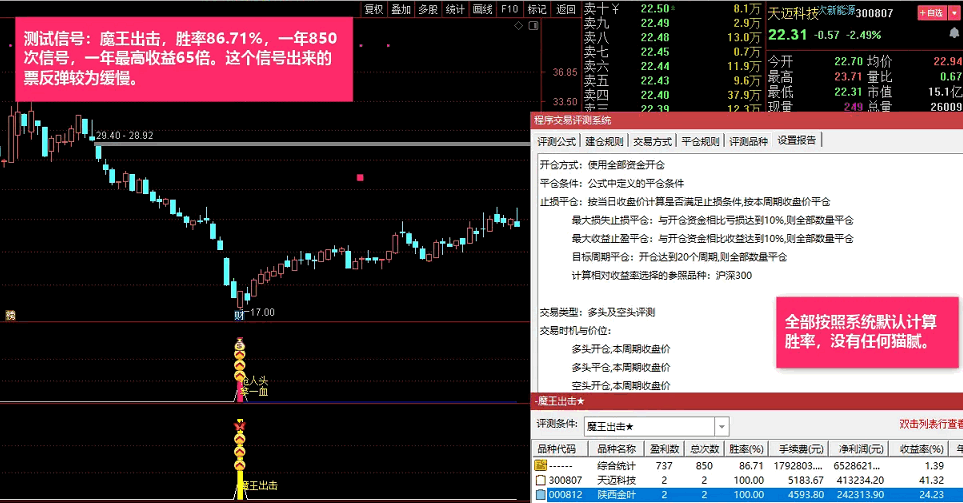The height and width of the screenshot is (503, 963).
Task: Click the diamond icon above the chart
Action: pos(519,25)
